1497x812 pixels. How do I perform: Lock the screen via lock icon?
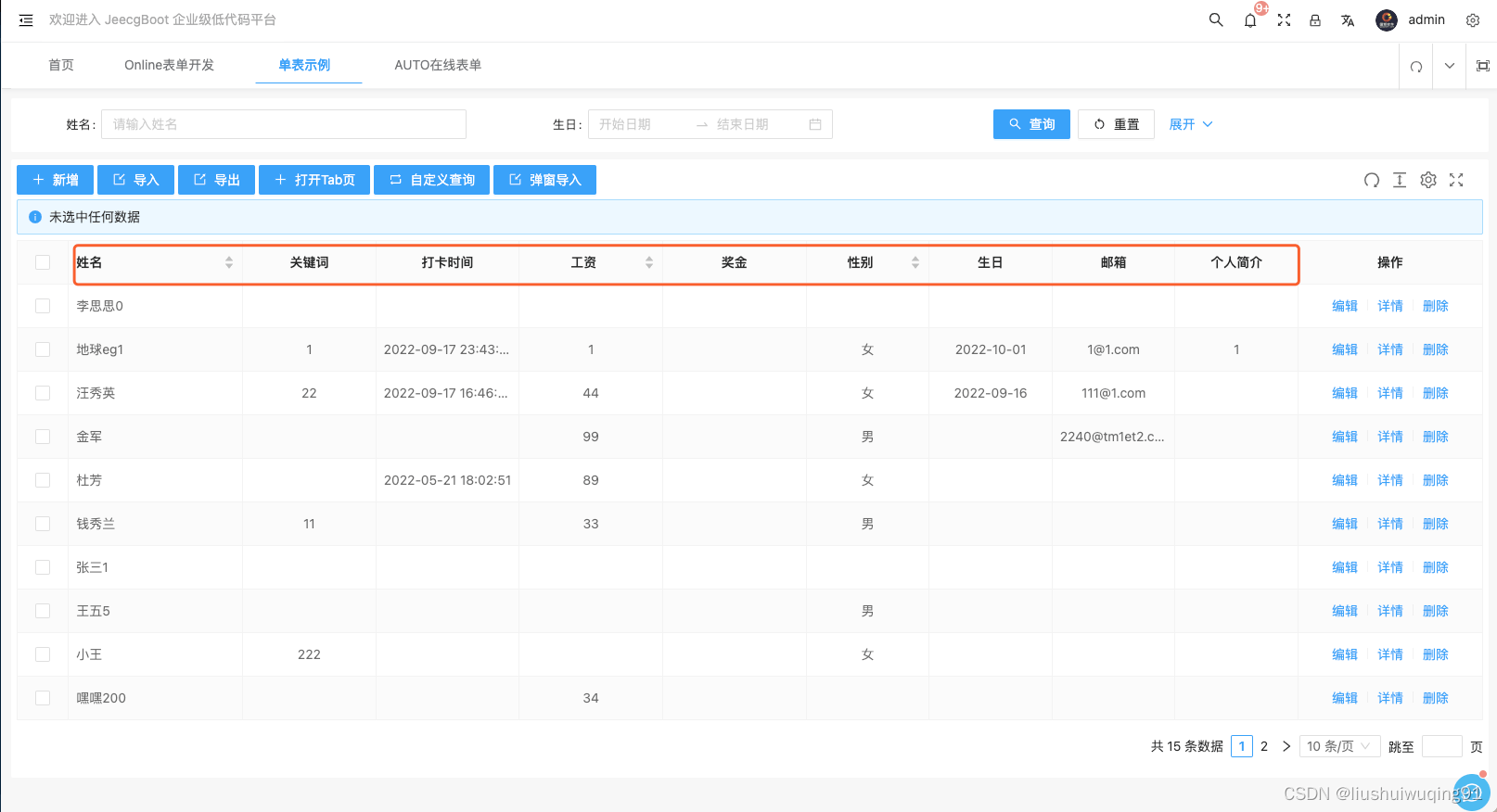1315,19
